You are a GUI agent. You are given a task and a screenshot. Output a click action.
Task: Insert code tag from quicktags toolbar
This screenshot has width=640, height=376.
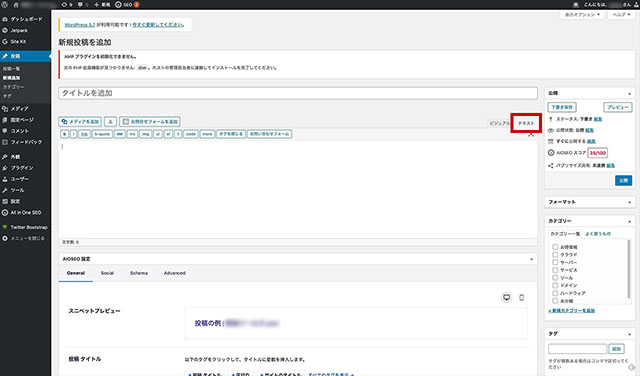(191, 134)
